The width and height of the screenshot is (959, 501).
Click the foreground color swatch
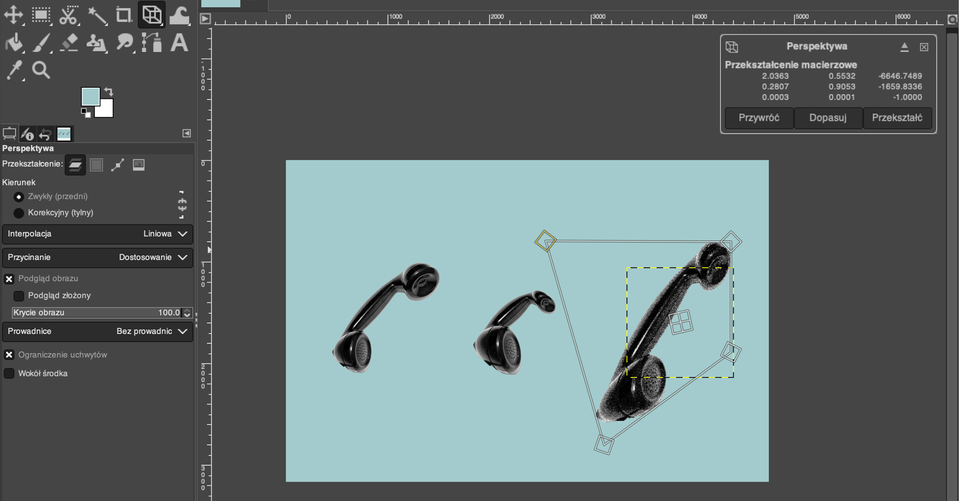click(90, 97)
